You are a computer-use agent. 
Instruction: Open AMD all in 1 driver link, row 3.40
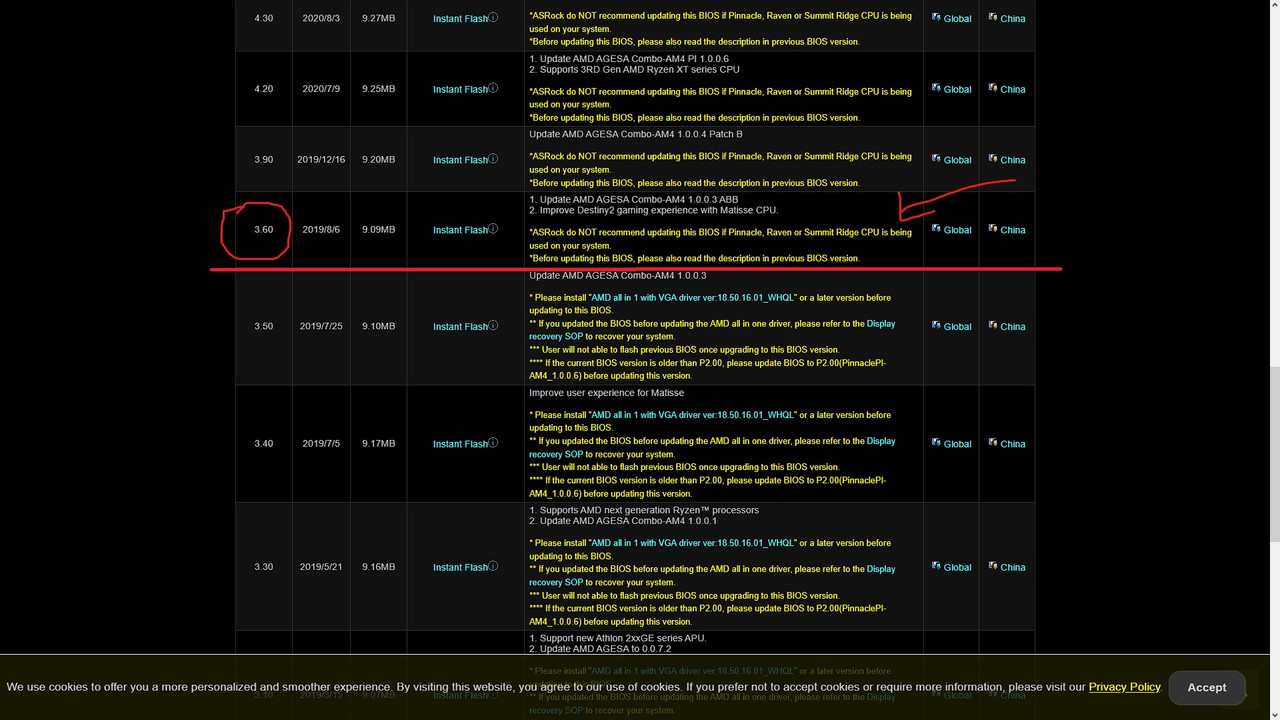(693, 415)
